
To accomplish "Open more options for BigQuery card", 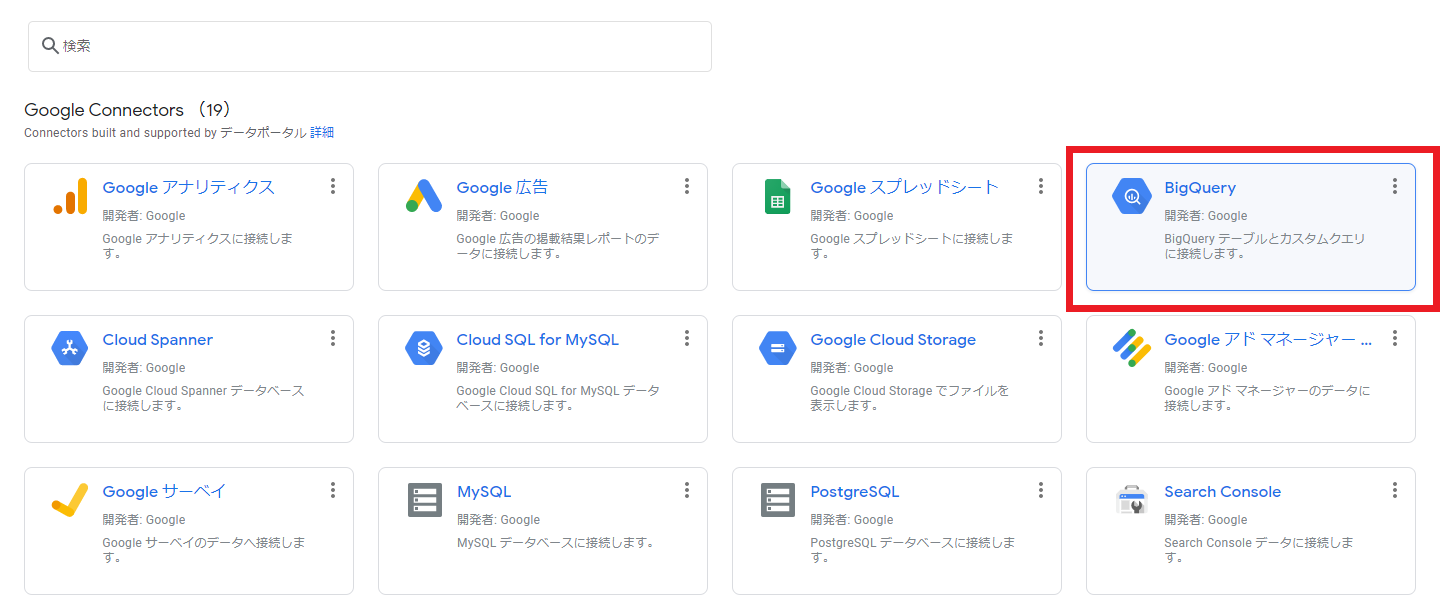I will coord(1395,186).
